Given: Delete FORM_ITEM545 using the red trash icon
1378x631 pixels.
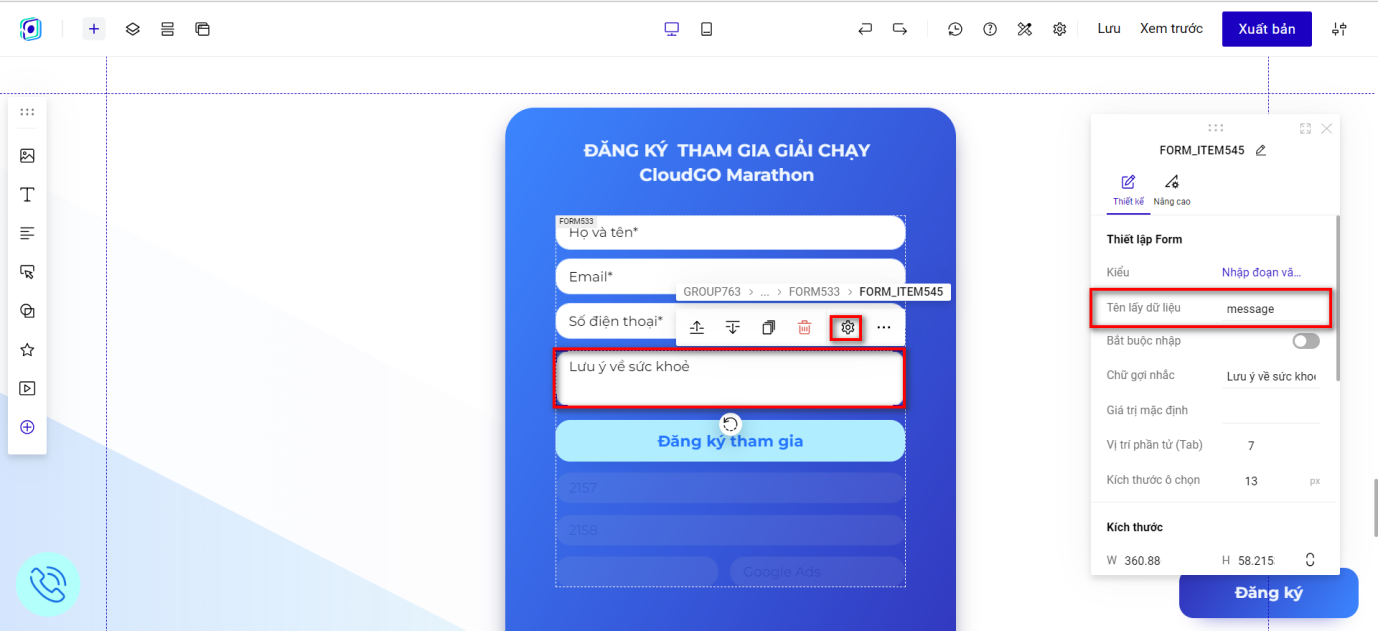Looking at the screenshot, I should tap(804, 327).
